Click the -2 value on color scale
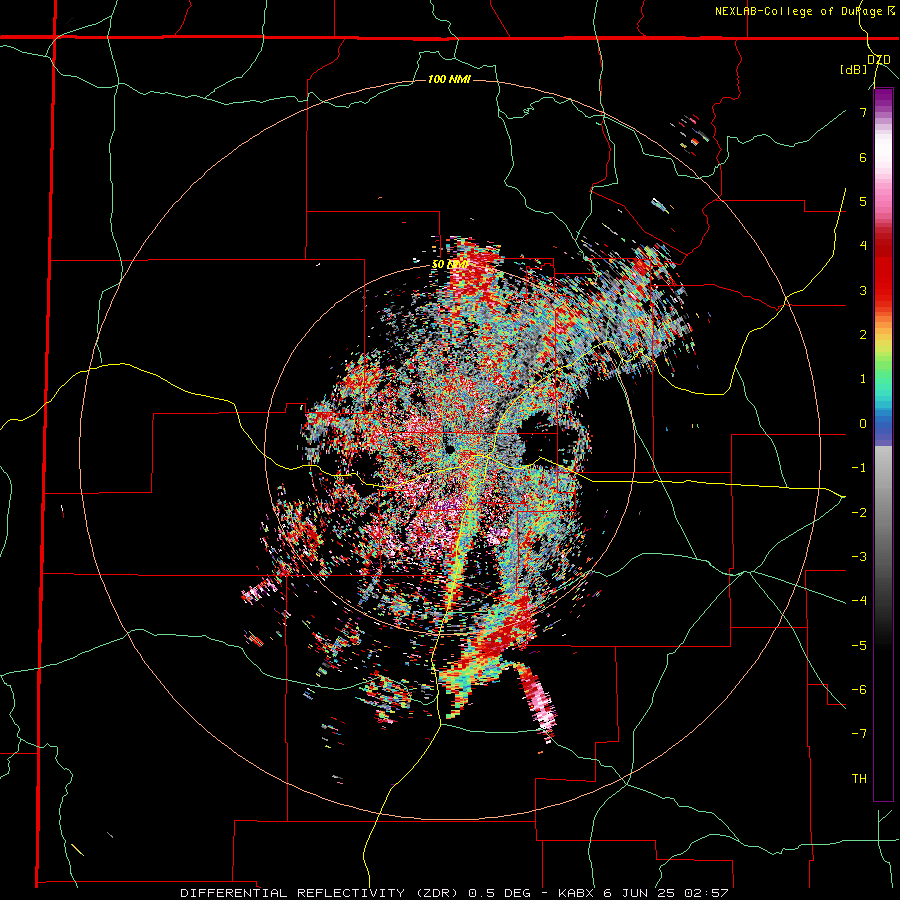The width and height of the screenshot is (900, 900). tap(859, 512)
